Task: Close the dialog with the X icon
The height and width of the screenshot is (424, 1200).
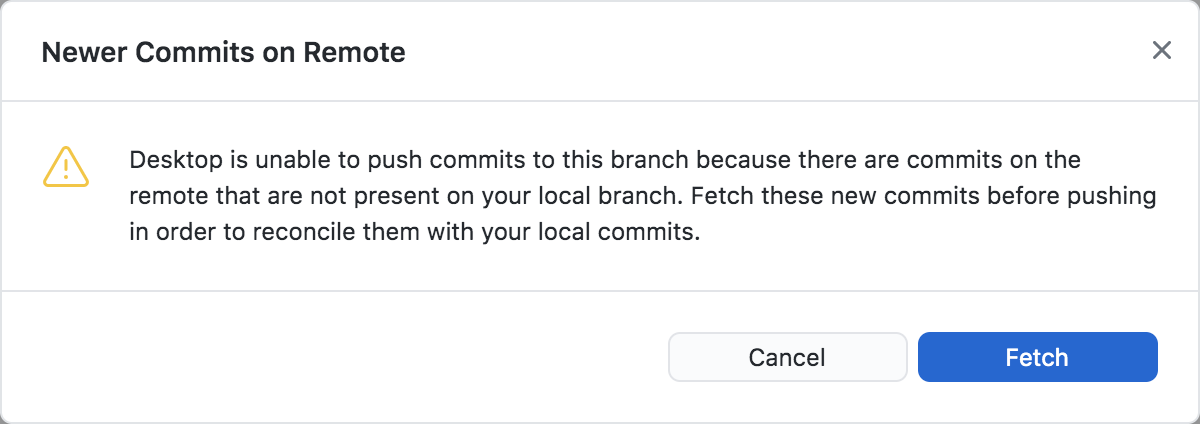Action: pyautogui.click(x=1161, y=51)
